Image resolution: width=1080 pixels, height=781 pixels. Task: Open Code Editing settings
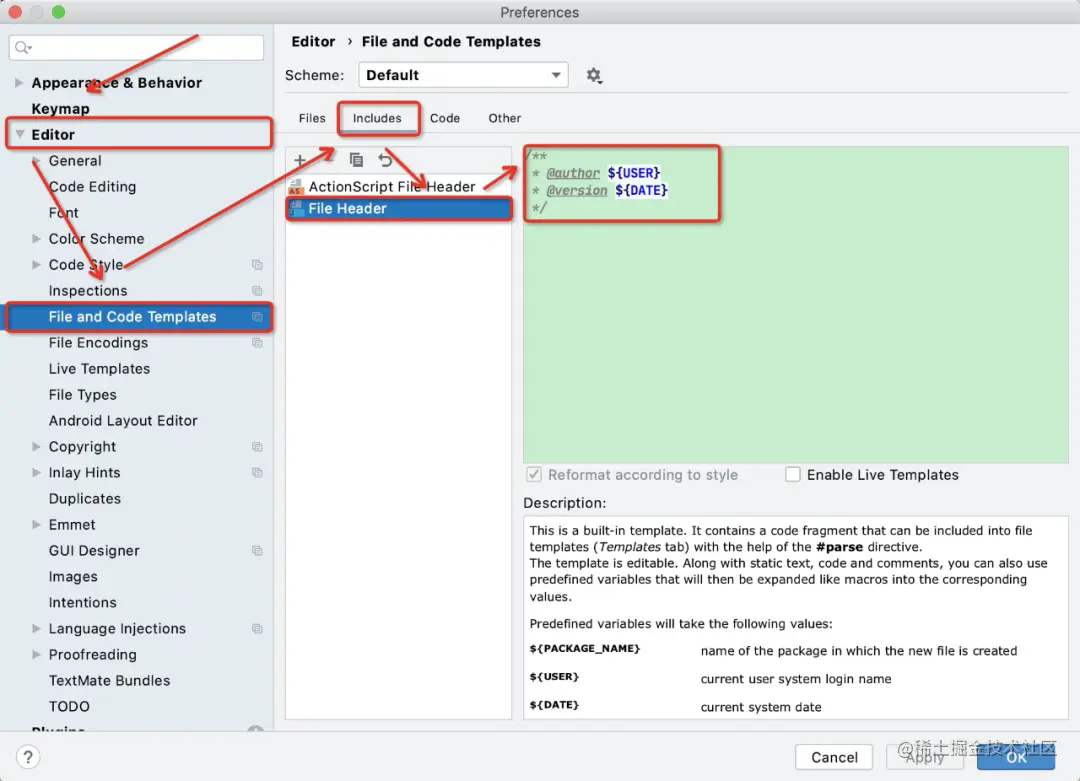pos(92,187)
